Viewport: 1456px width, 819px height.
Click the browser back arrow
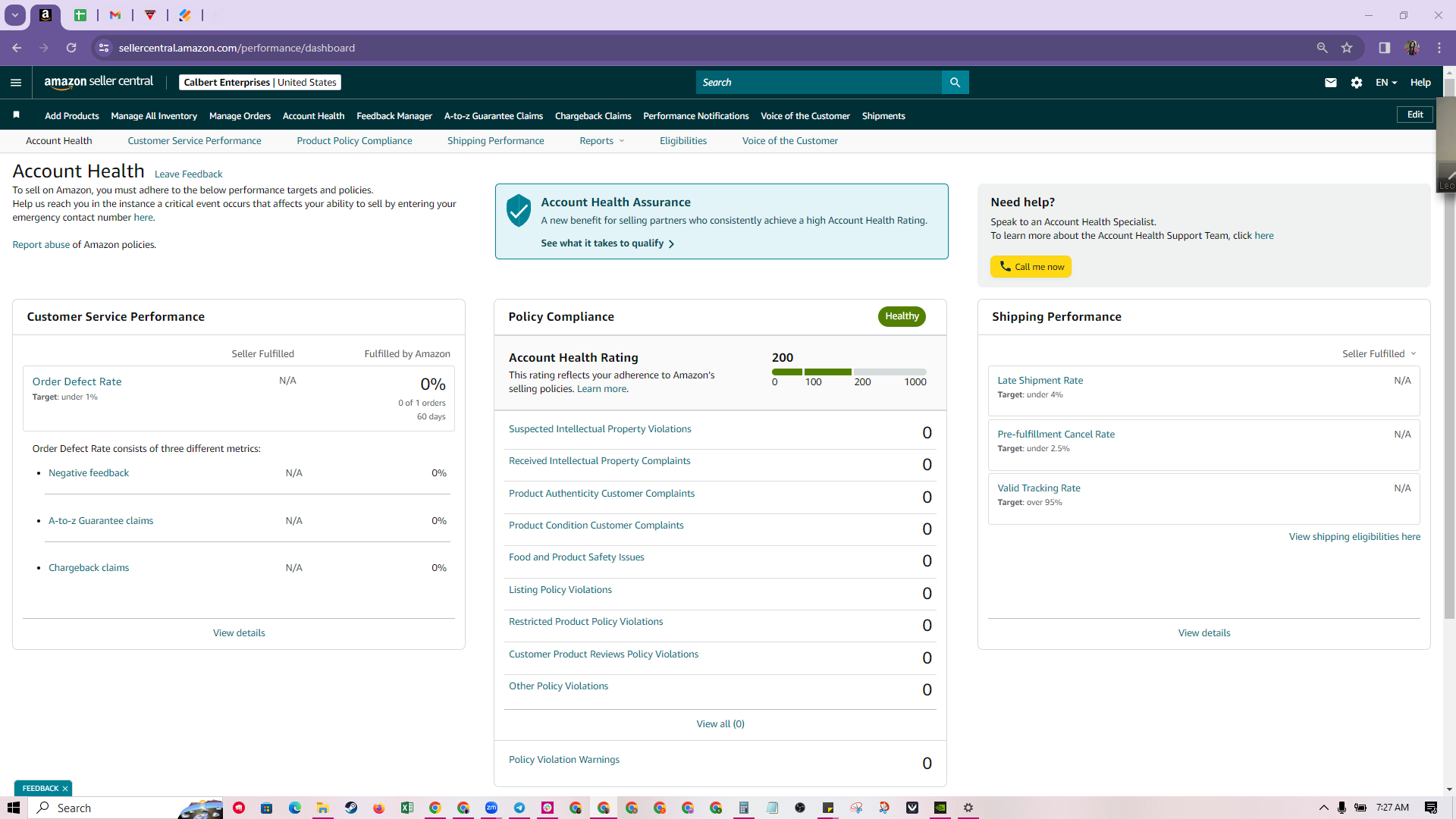pyautogui.click(x=17, y=48)
